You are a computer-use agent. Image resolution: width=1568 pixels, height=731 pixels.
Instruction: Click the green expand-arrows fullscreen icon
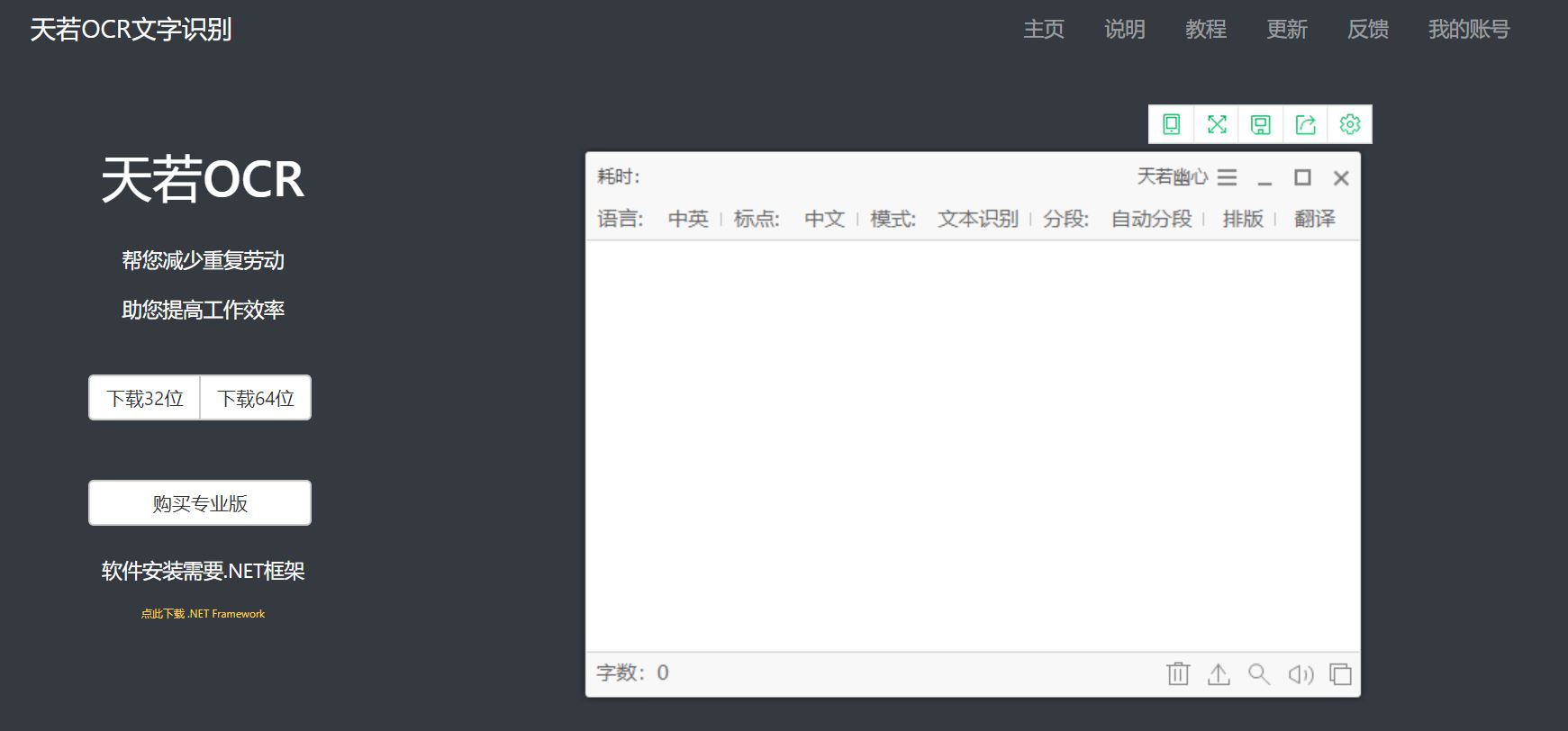pyautogui.click(x=1217, y=124)
